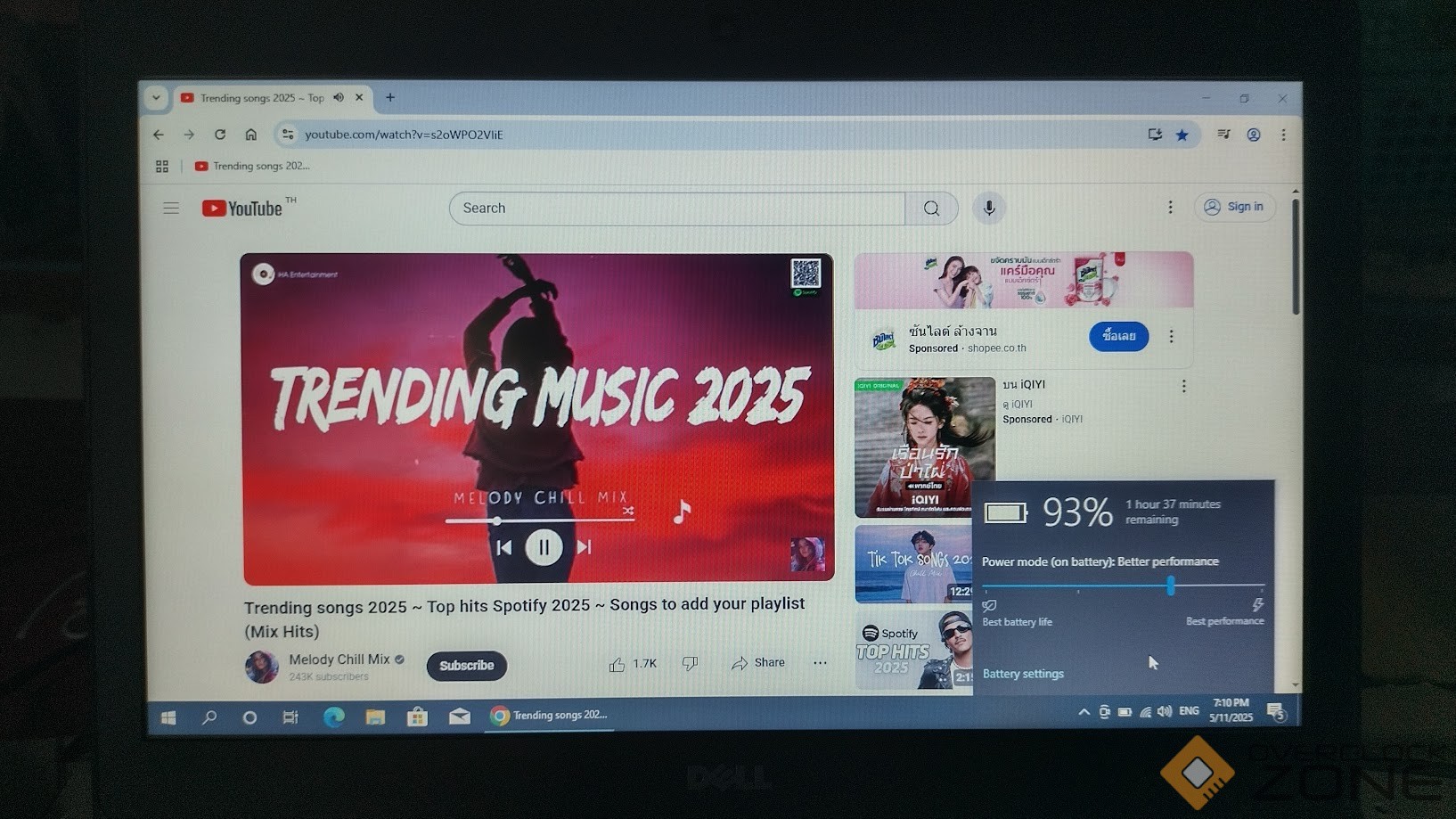This screenshot has width=1456, height=819.
Task: Run search with the magnifier button
Action: [x=931, y=208]
